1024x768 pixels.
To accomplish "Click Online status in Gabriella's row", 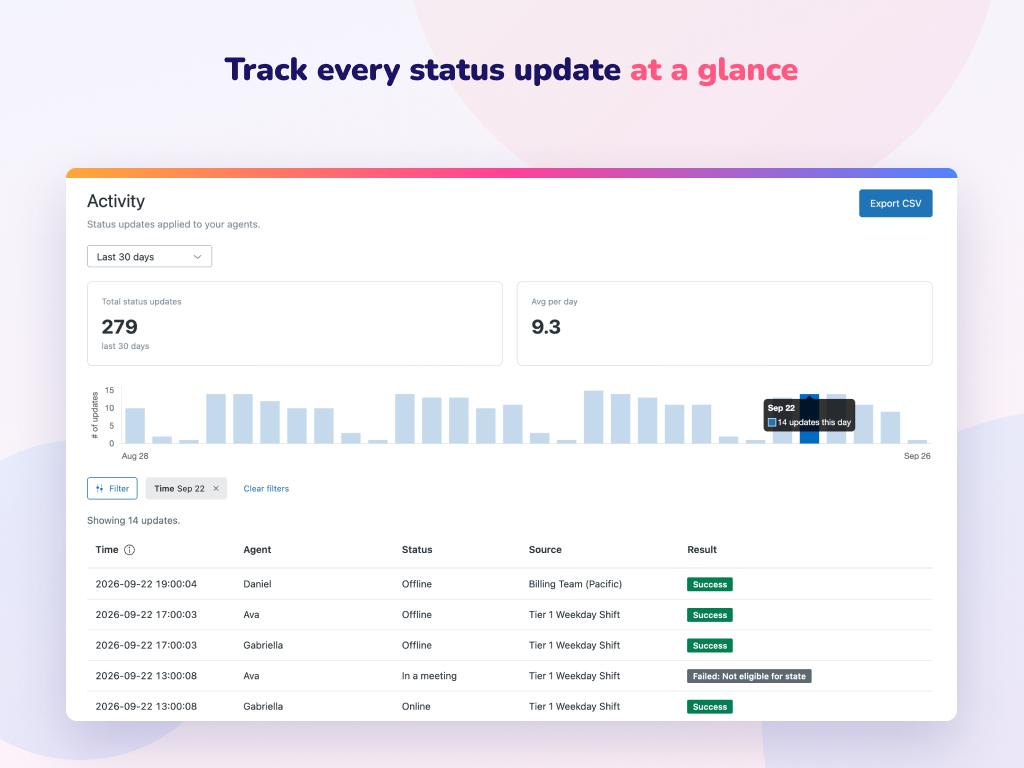I will [x=416, y=707].
